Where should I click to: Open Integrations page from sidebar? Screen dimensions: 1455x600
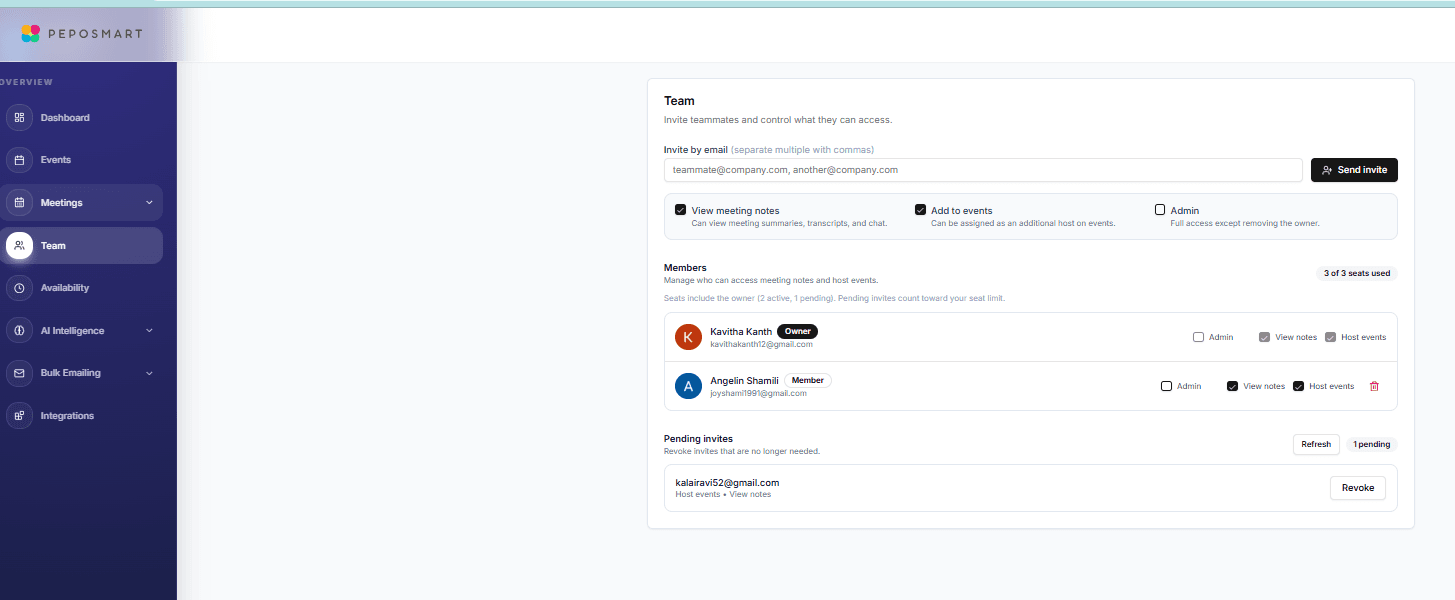[x=81, y=415]
